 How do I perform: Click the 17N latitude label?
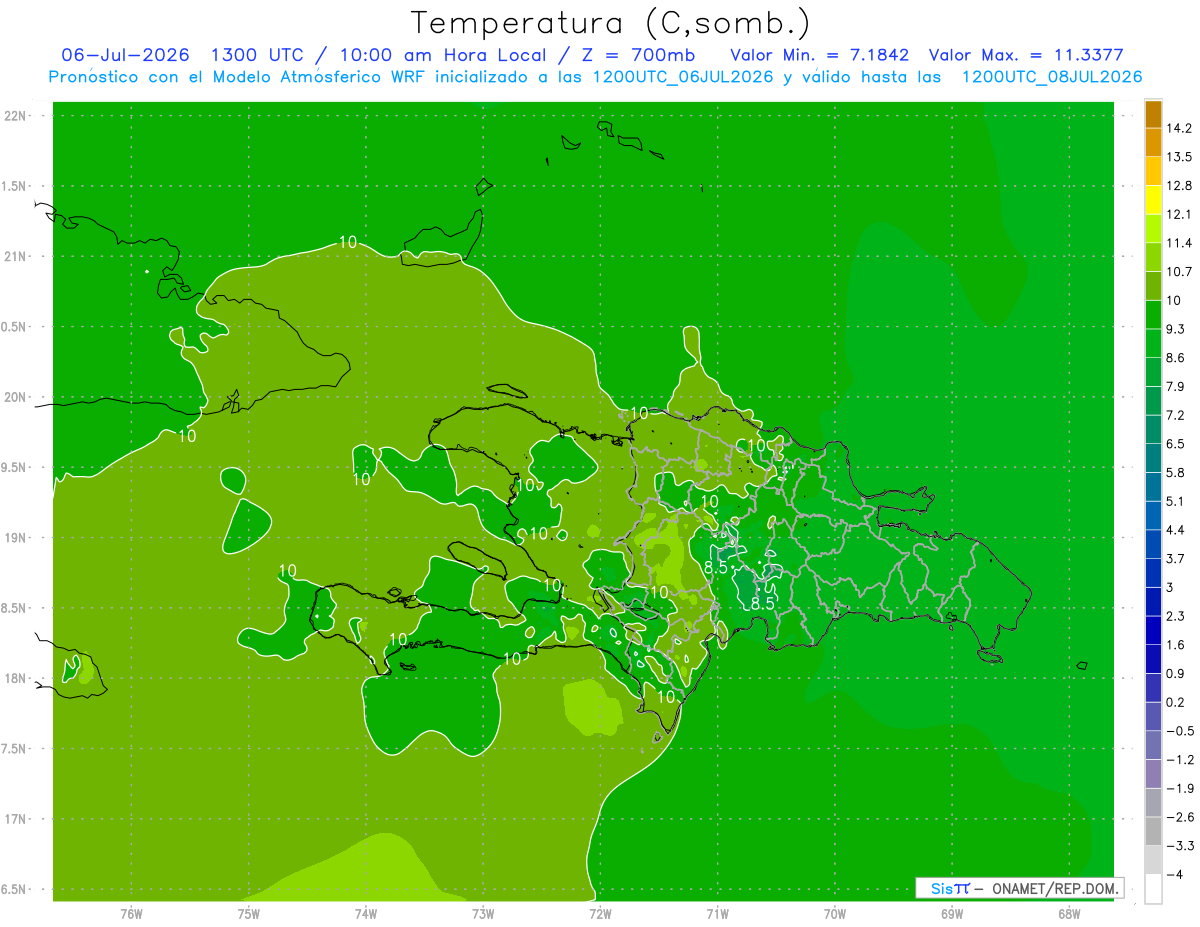pyautogui.click(x=17, y=819)
